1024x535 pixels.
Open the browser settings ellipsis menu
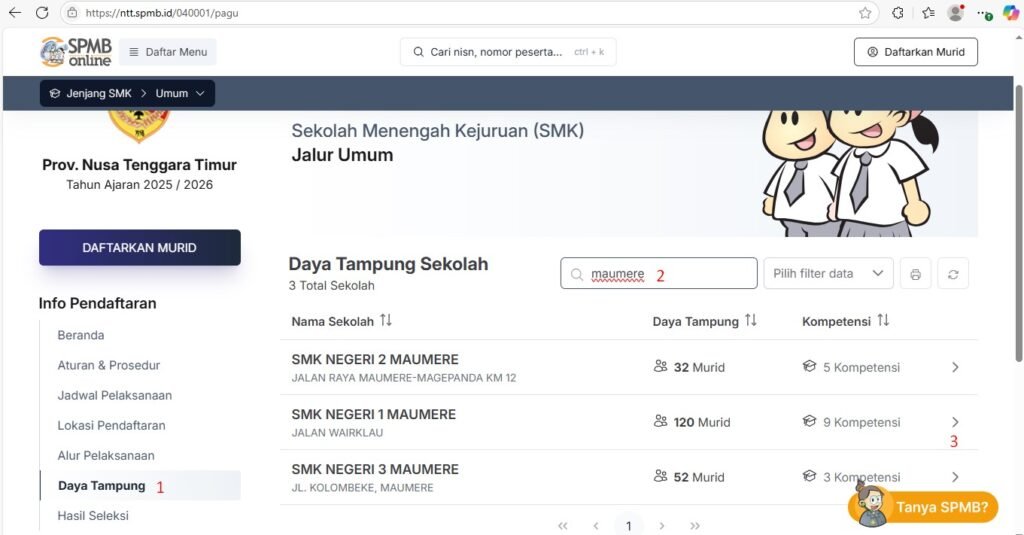pyautogui.click(x=984, y=12)
